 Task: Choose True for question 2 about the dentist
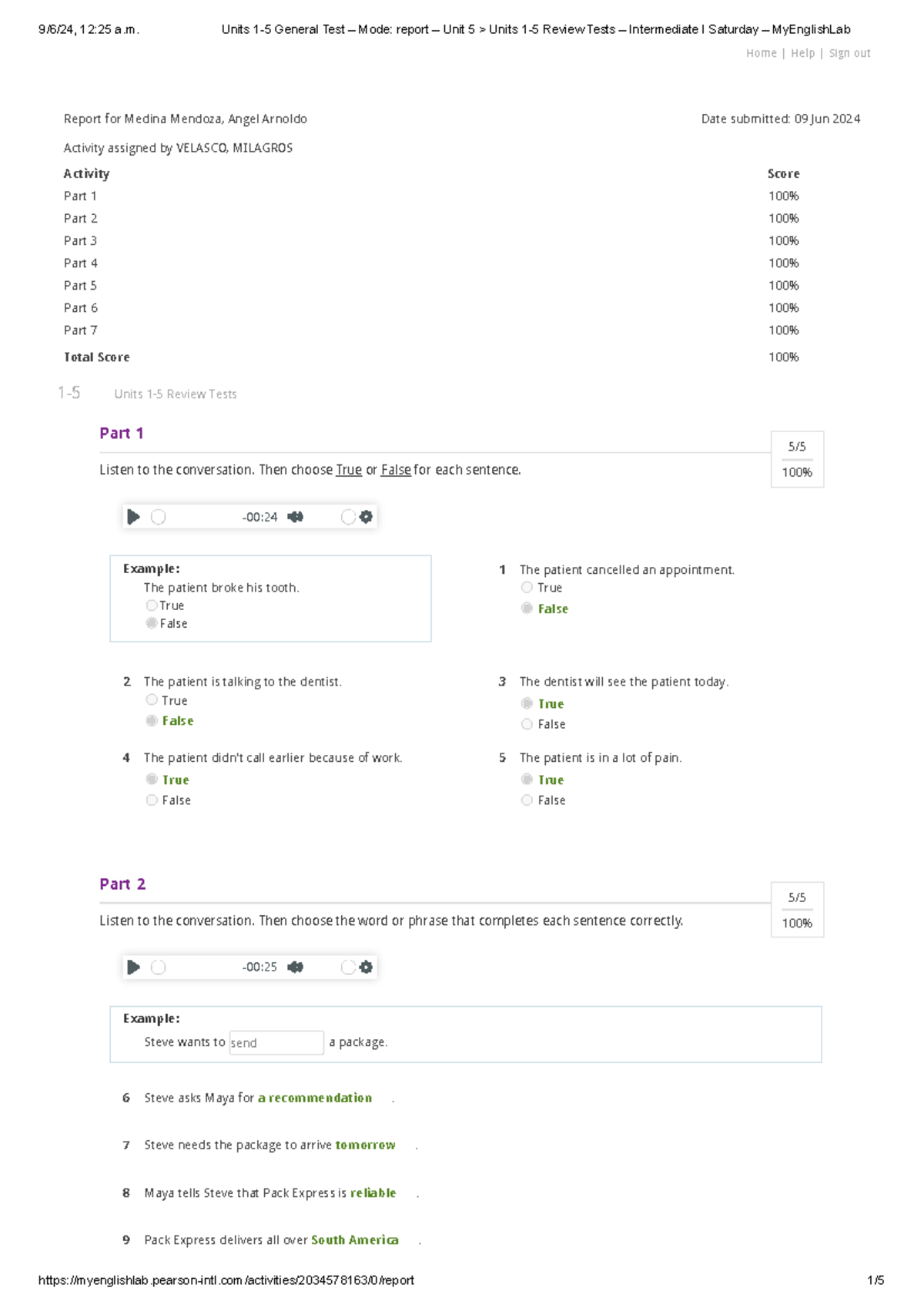click(151, 700)
